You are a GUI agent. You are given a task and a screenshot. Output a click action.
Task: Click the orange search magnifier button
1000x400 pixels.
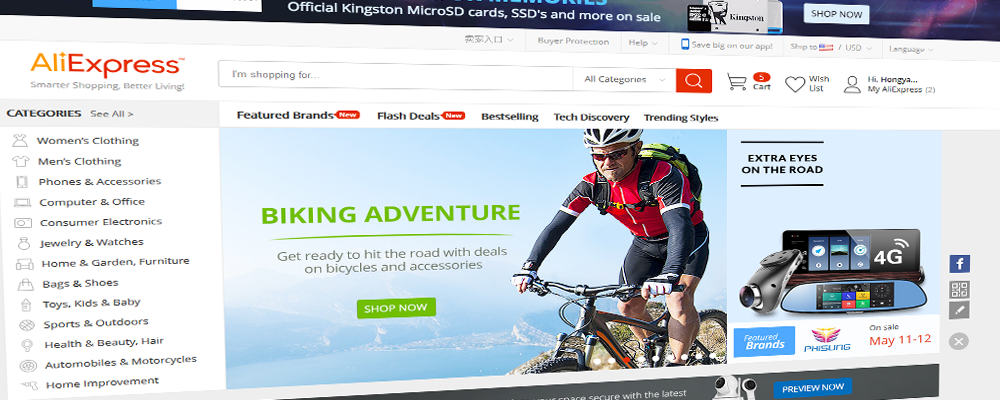(694, 81)
